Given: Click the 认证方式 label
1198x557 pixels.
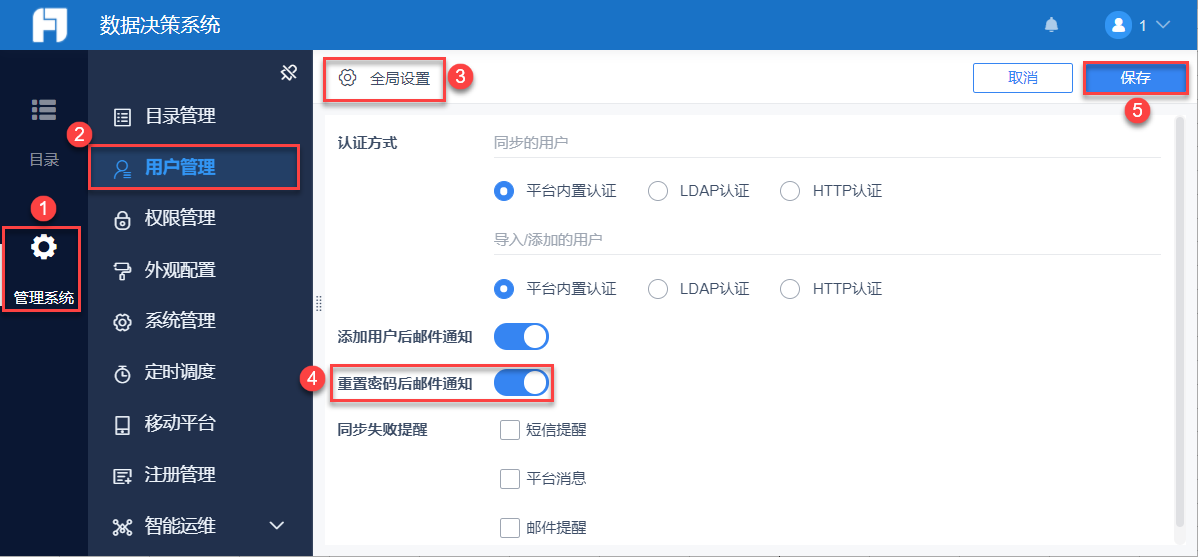Looking at the screenshot, I should tap(367, 143).
